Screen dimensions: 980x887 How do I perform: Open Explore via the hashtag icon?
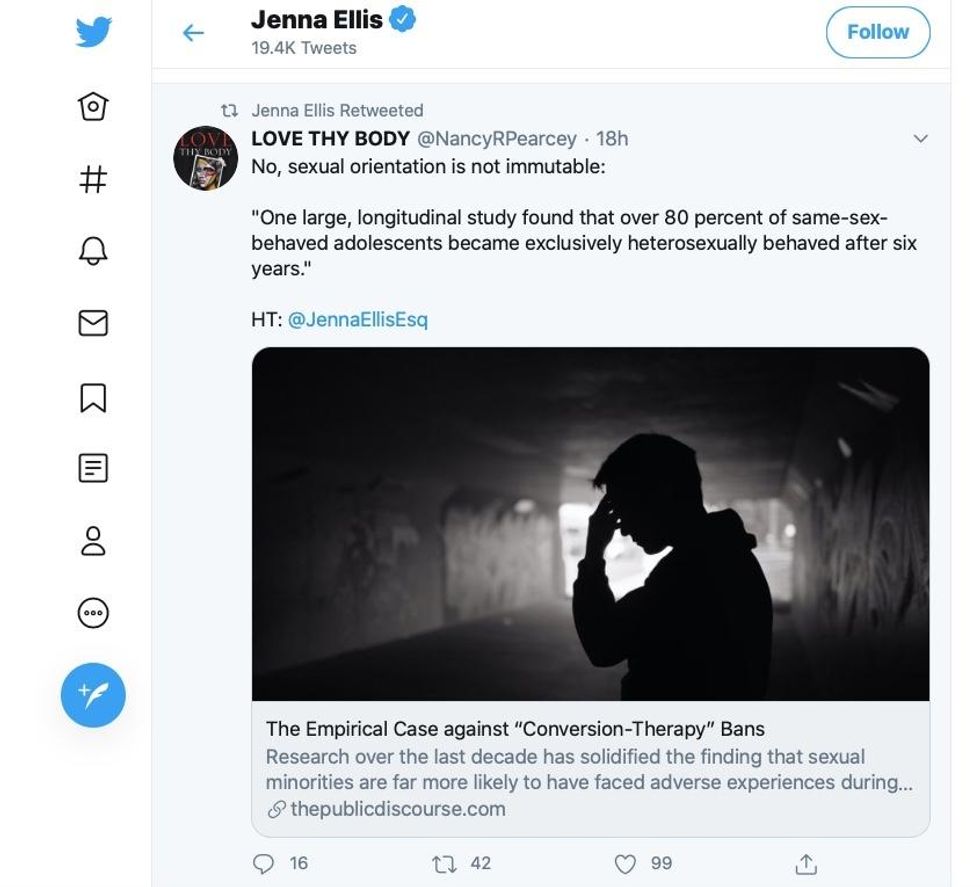[93, 179]
